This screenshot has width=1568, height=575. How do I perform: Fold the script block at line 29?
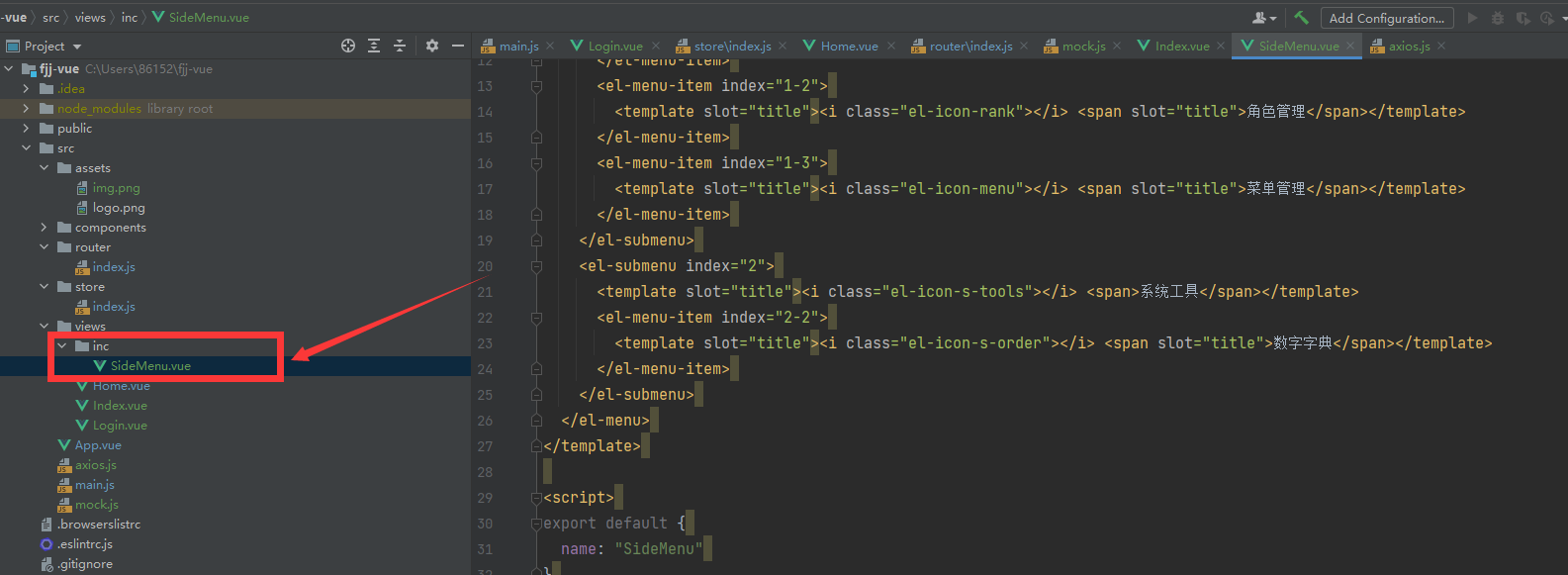(x=536, y=498)
